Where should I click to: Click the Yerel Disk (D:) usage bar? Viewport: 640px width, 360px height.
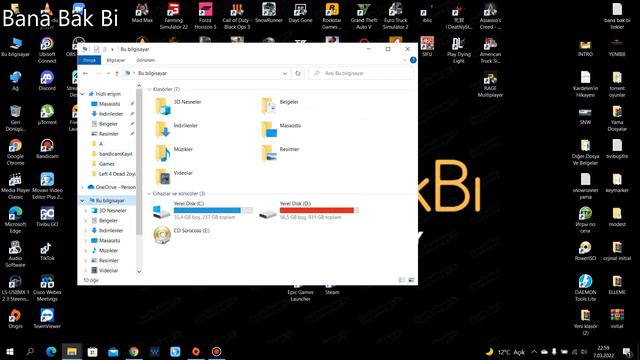tap(319, 210)
